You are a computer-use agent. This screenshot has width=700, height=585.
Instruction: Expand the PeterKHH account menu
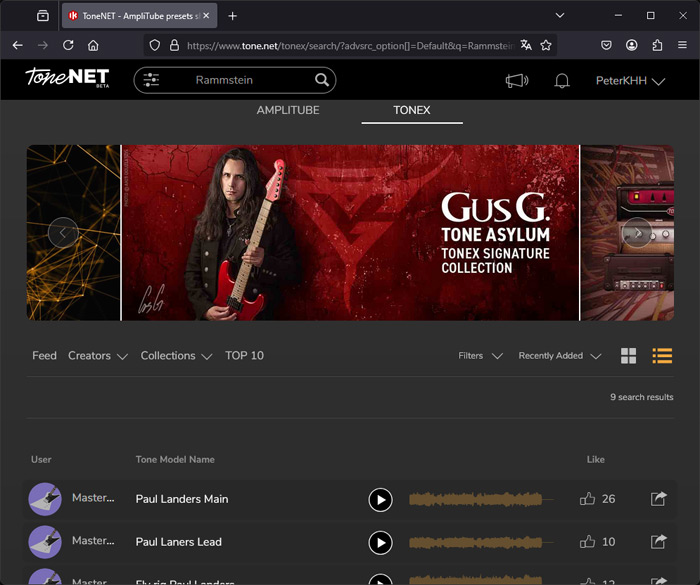pos(630,81)
